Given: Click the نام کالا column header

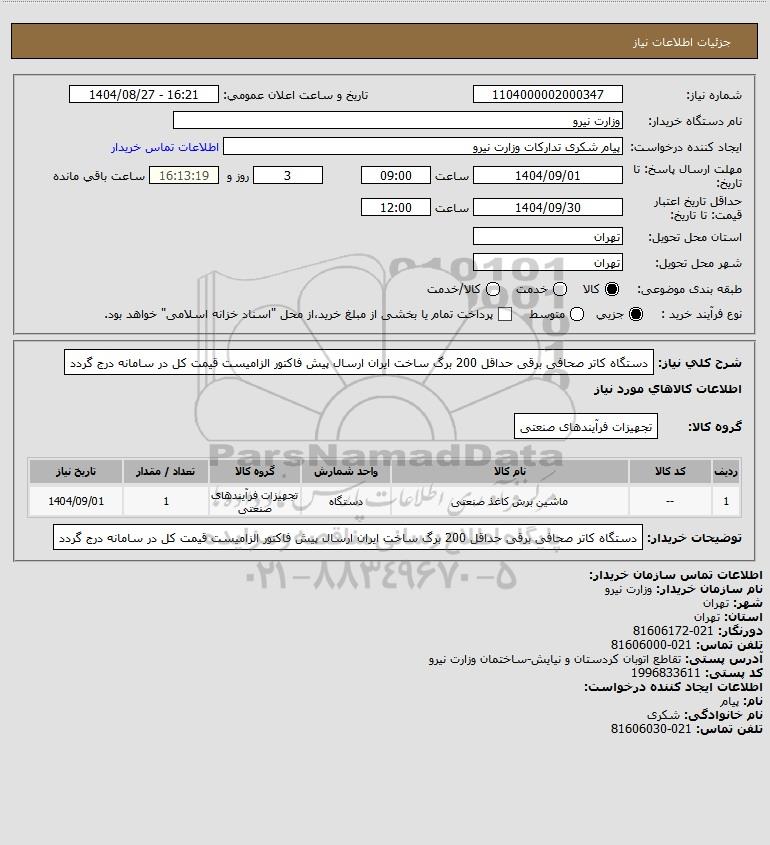Looking at the screenshot, I should click(509, 472).
